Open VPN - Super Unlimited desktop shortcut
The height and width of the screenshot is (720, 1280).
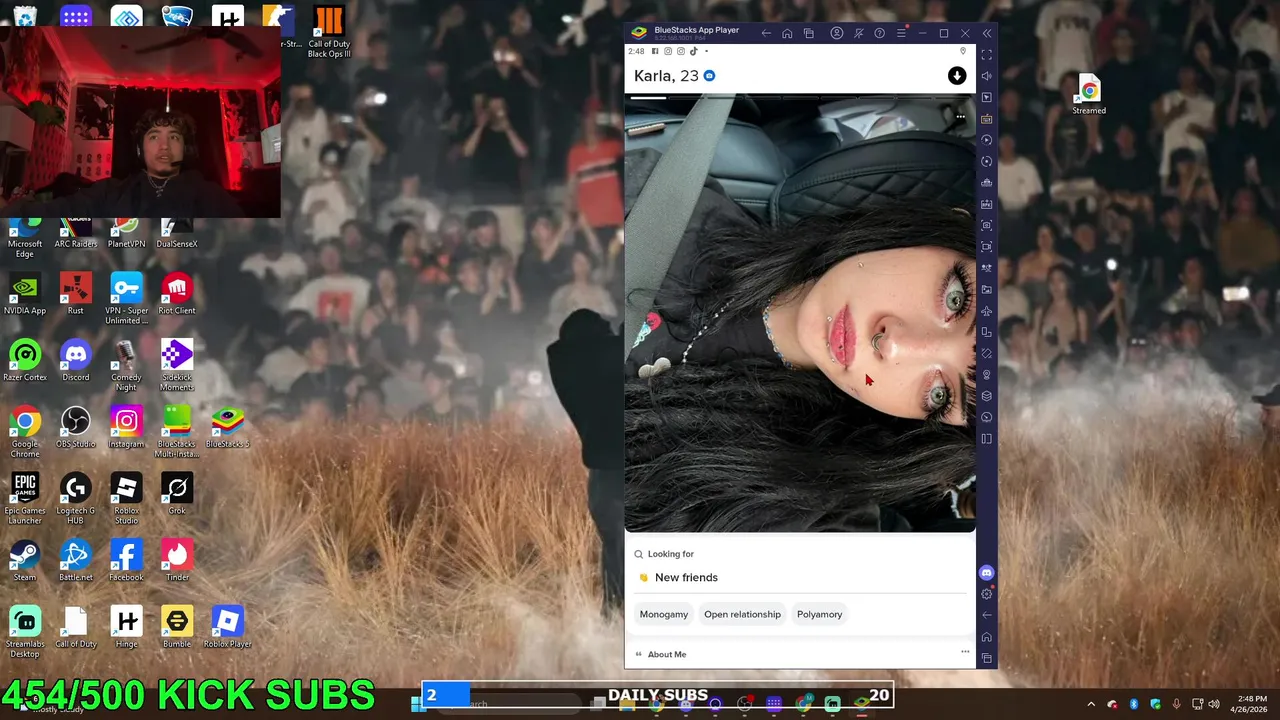pyautogui.click(x=126, y=298)
